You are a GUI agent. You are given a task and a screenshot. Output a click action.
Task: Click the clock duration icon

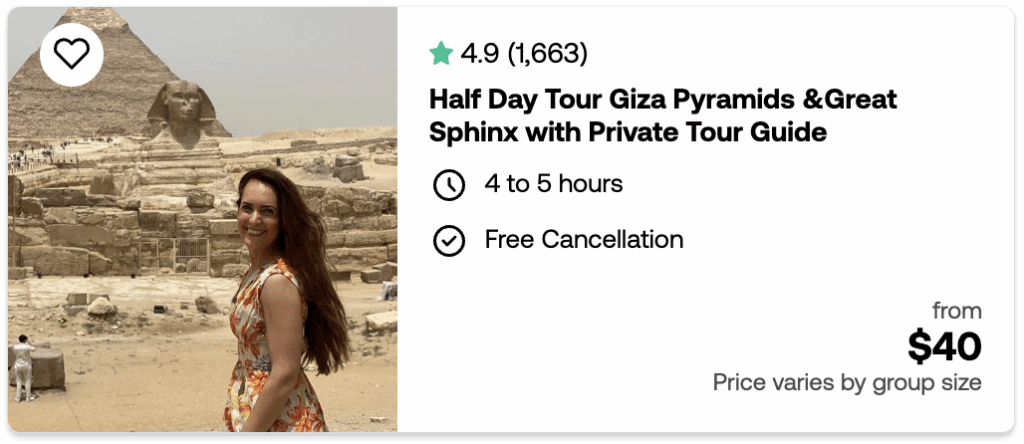[x=449, y=185]
